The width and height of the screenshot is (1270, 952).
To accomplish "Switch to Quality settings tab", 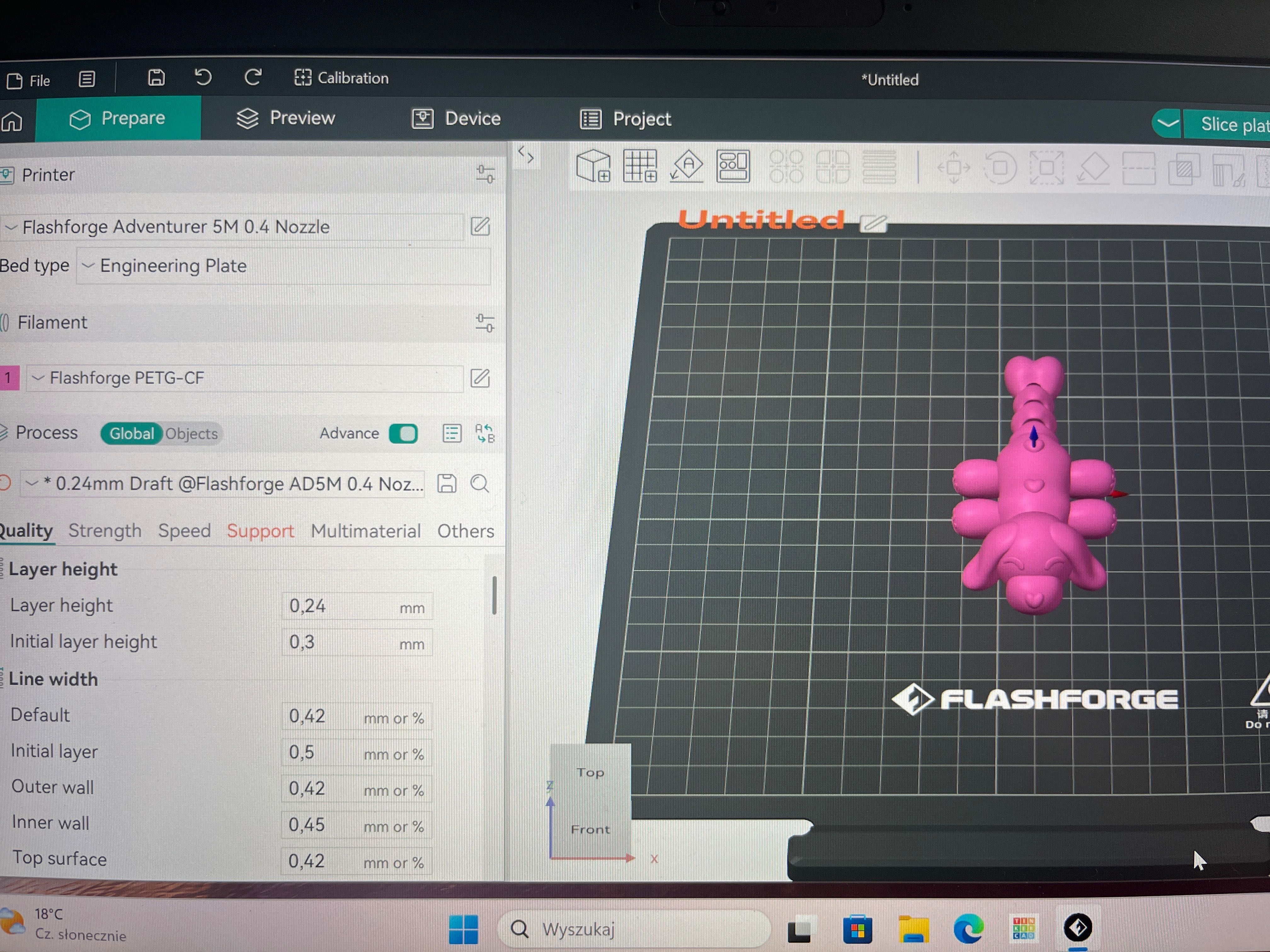I will pyautogui.click(x=26, y=530).
